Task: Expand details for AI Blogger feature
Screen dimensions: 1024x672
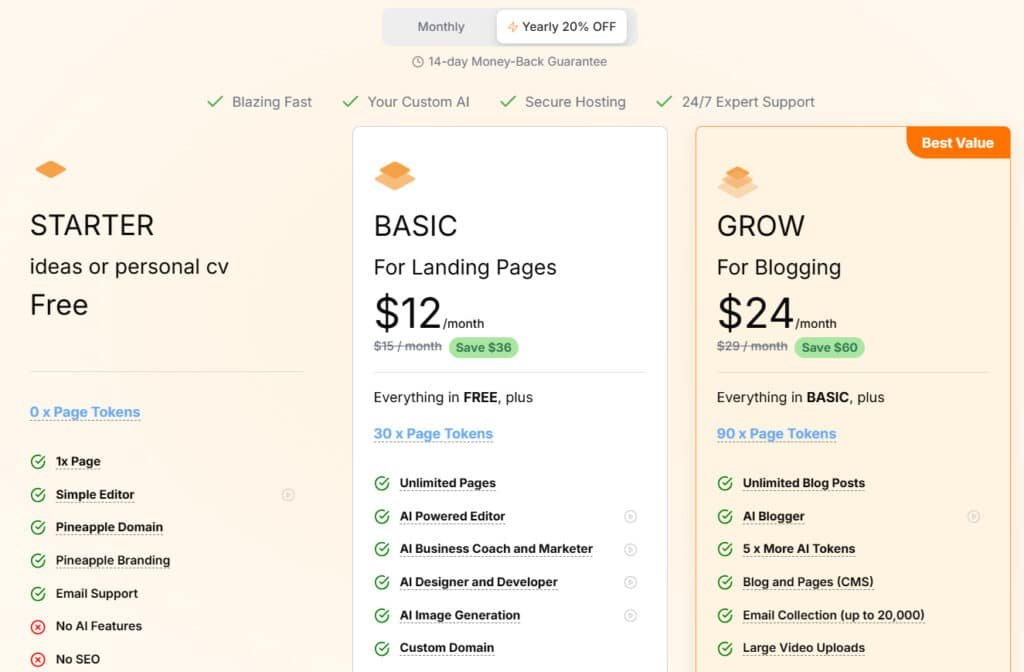Action: 973,517
